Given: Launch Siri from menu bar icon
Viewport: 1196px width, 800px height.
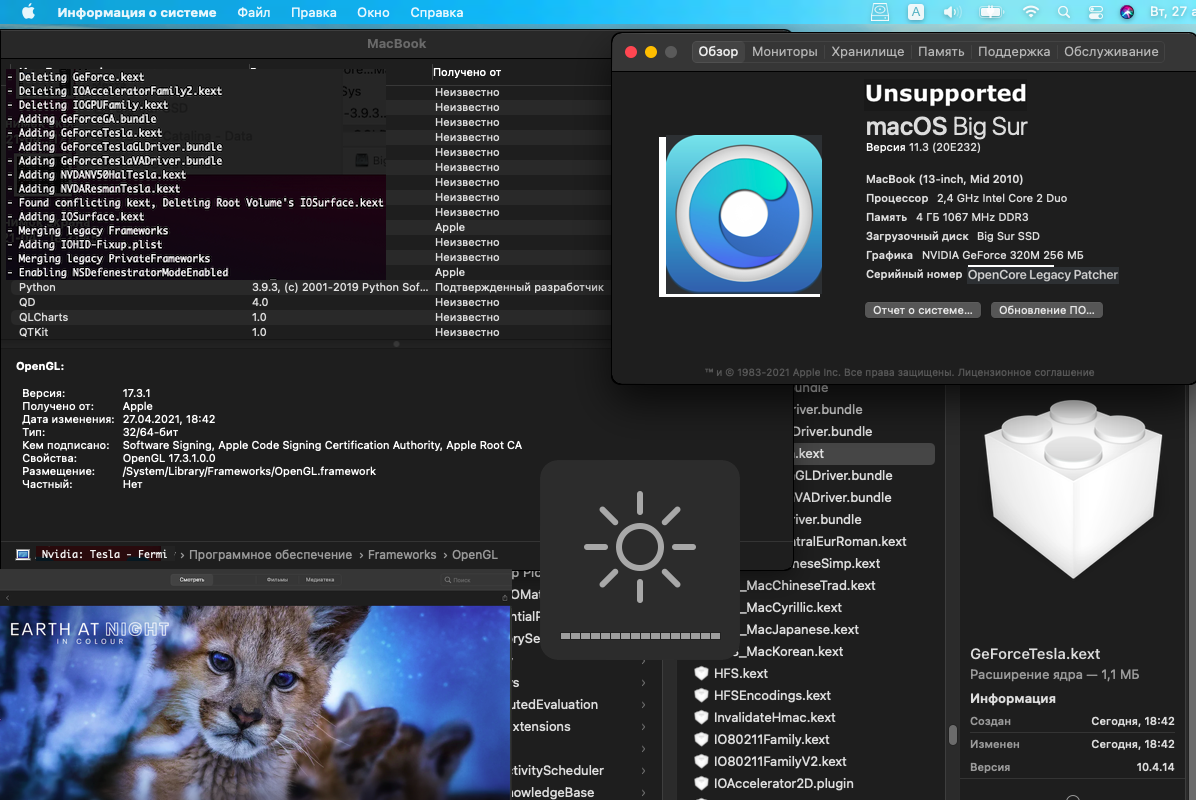Looking at the screenshot, I should click(1127, 12).
